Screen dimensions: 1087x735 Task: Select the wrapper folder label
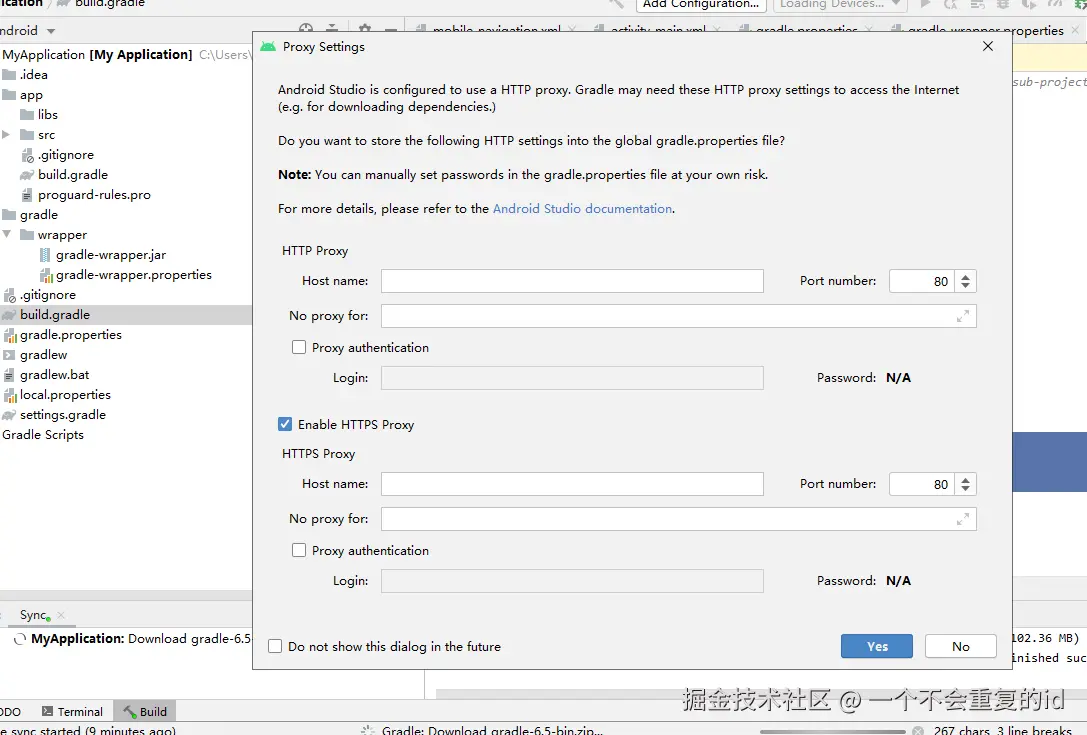coord(62,235)
